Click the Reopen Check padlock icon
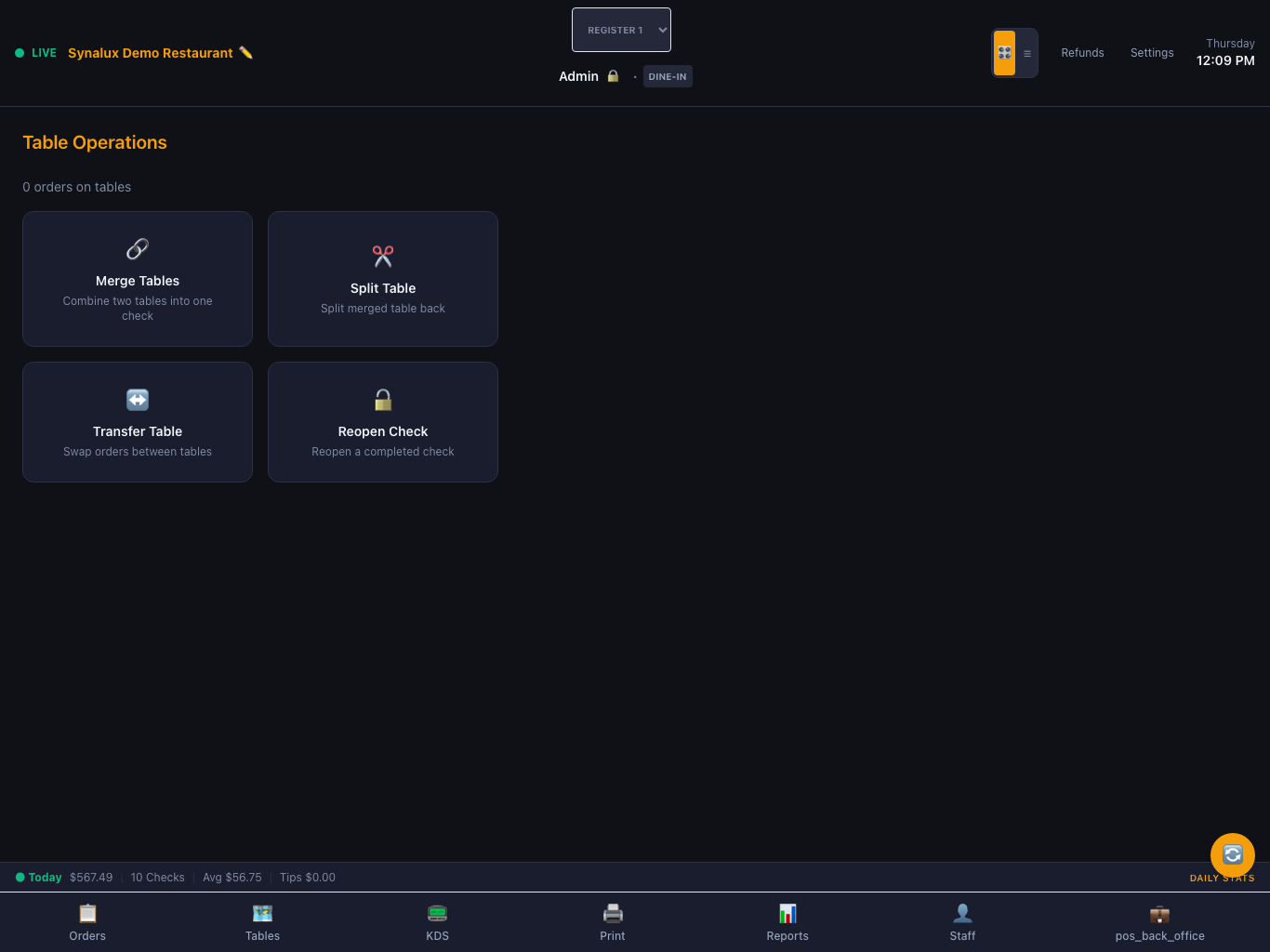The width and height of the screenshot is (1270, 952). coord(383,400)
